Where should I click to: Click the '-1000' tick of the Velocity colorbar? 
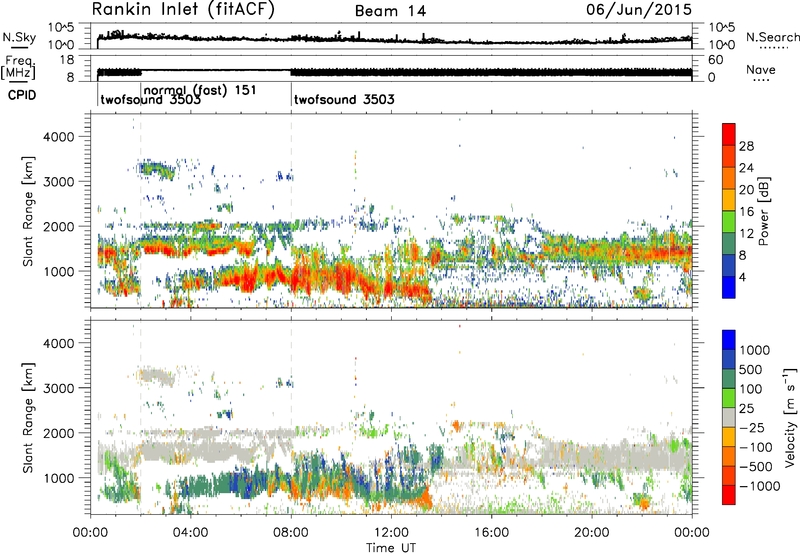click(x=759, y=486)
